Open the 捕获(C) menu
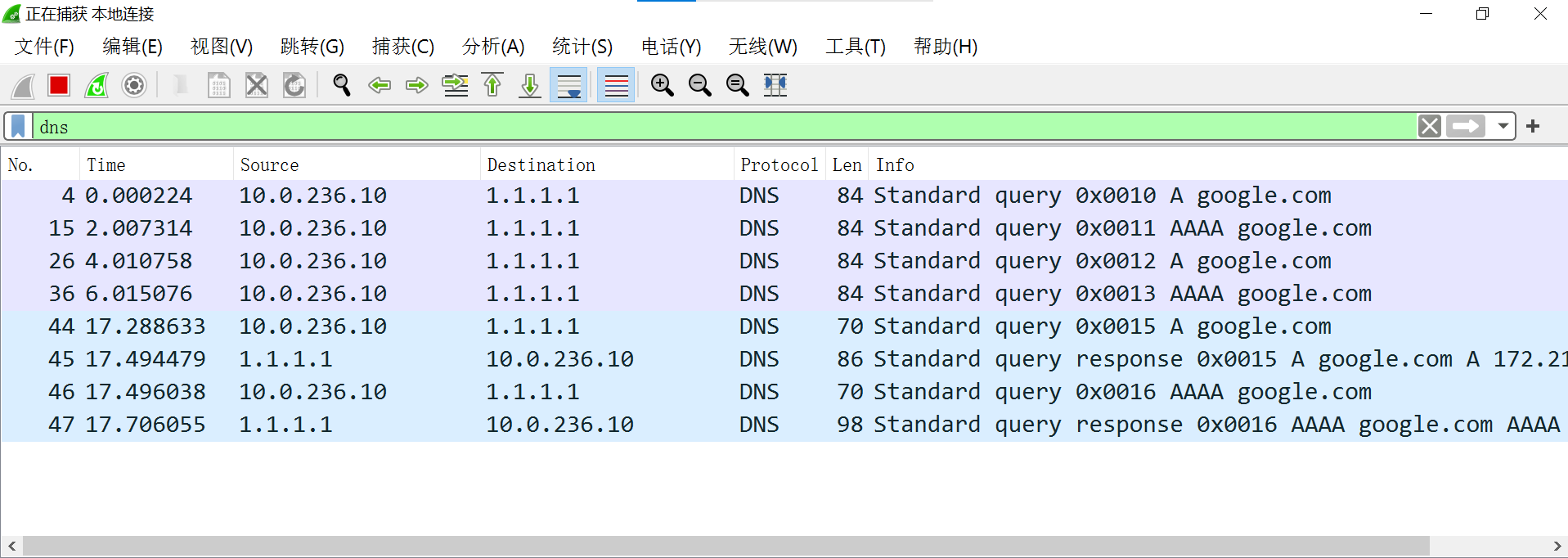 pos(403,47)
